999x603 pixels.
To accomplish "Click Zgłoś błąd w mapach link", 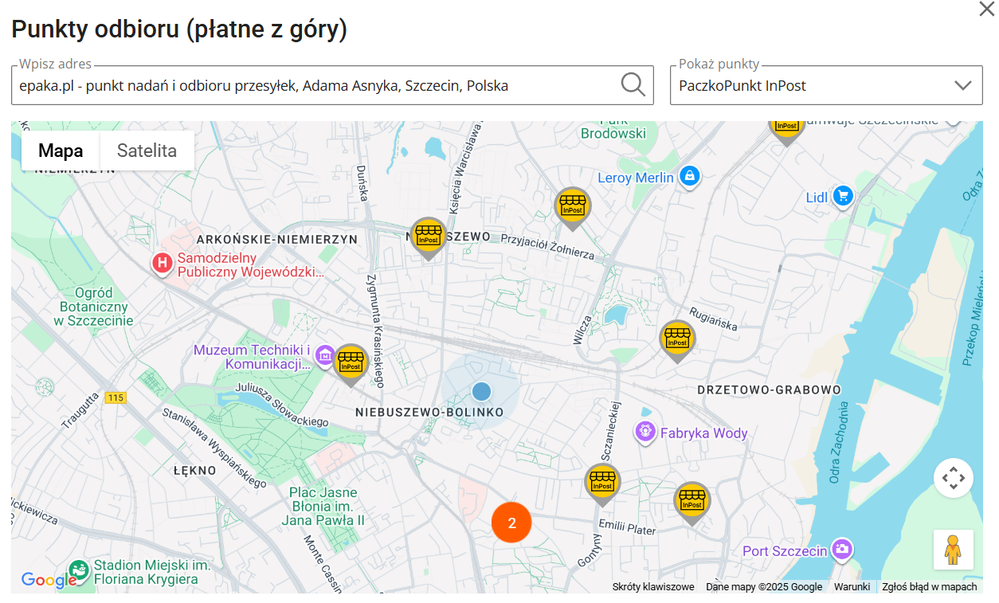I will coord(929,586).
